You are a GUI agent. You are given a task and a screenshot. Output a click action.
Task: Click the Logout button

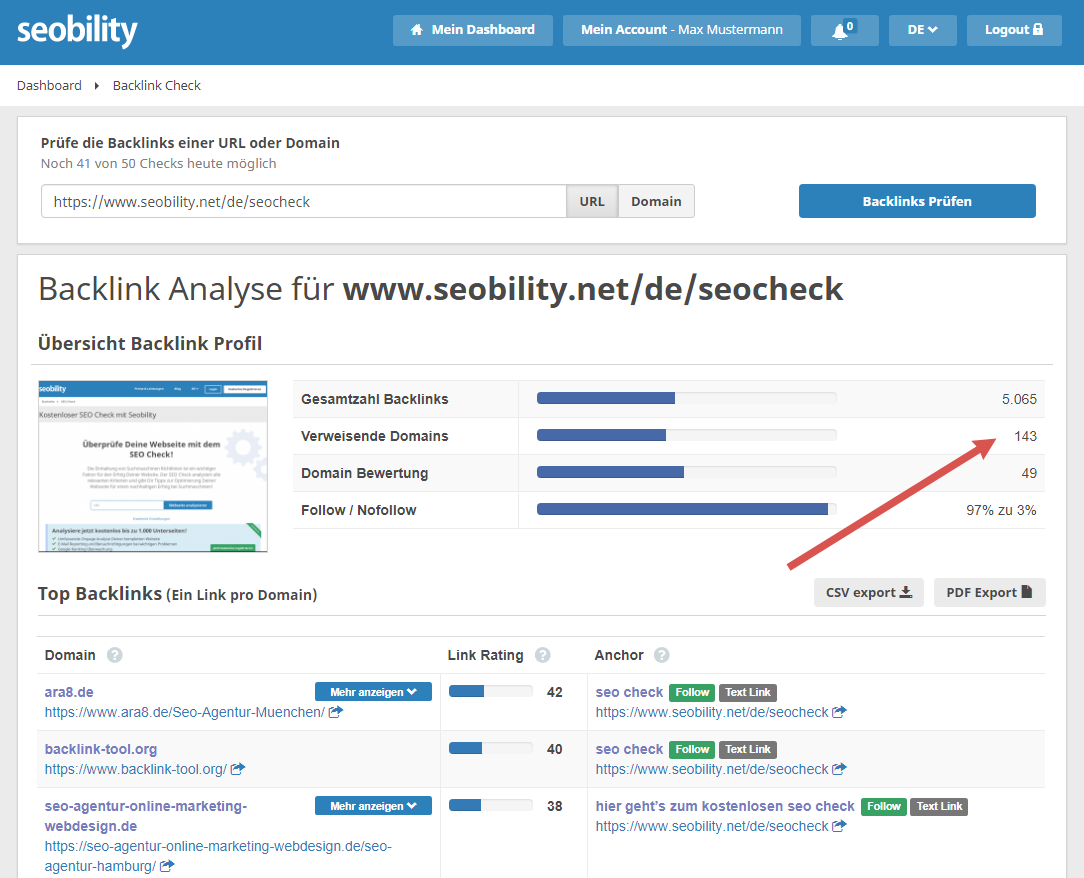click(1013, 30)
